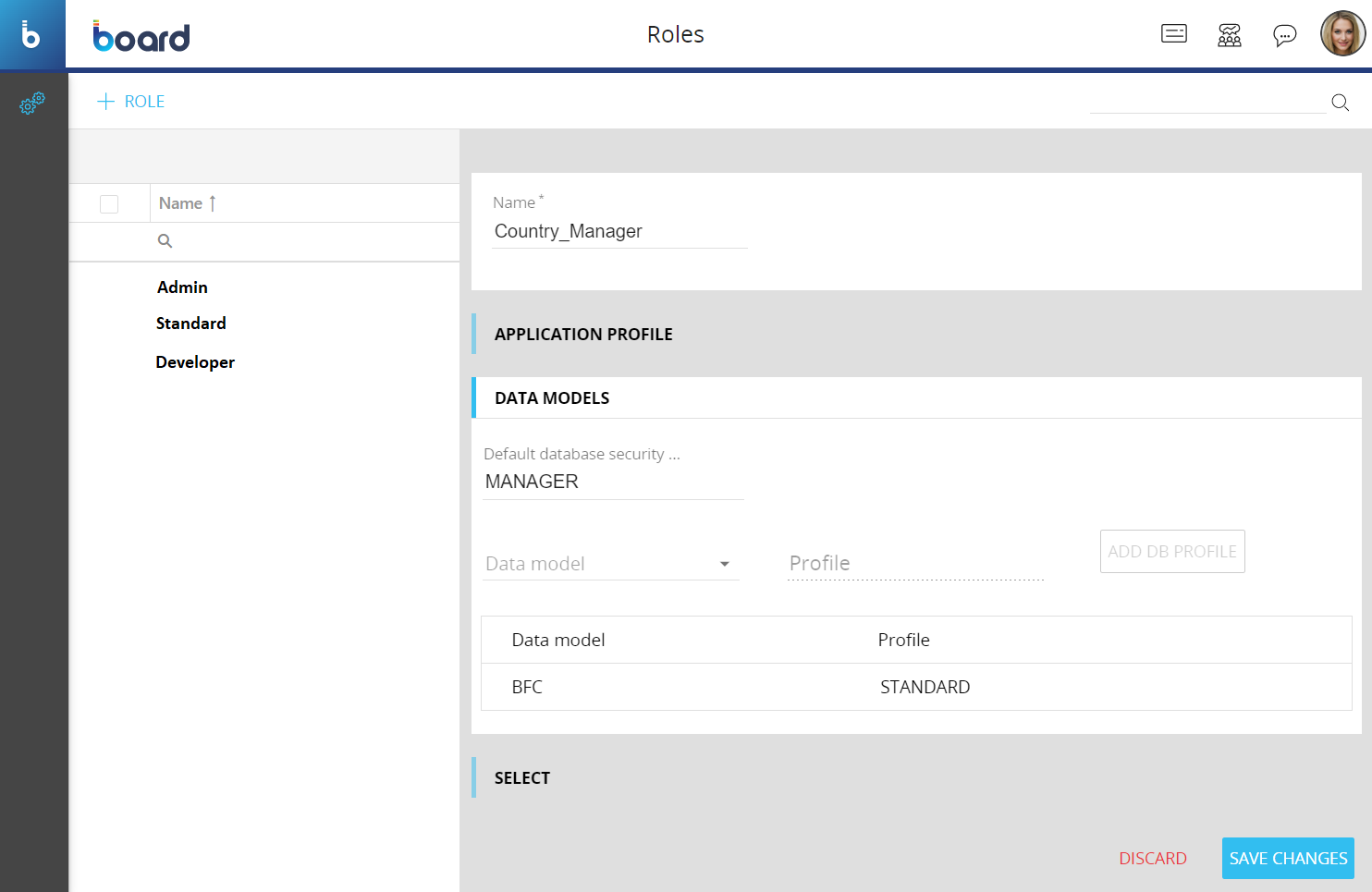The width and height of the screenshot is (1372, 892).
Task: Tick the select-all checkbox in roles list
Action: [x=109, y=204]
